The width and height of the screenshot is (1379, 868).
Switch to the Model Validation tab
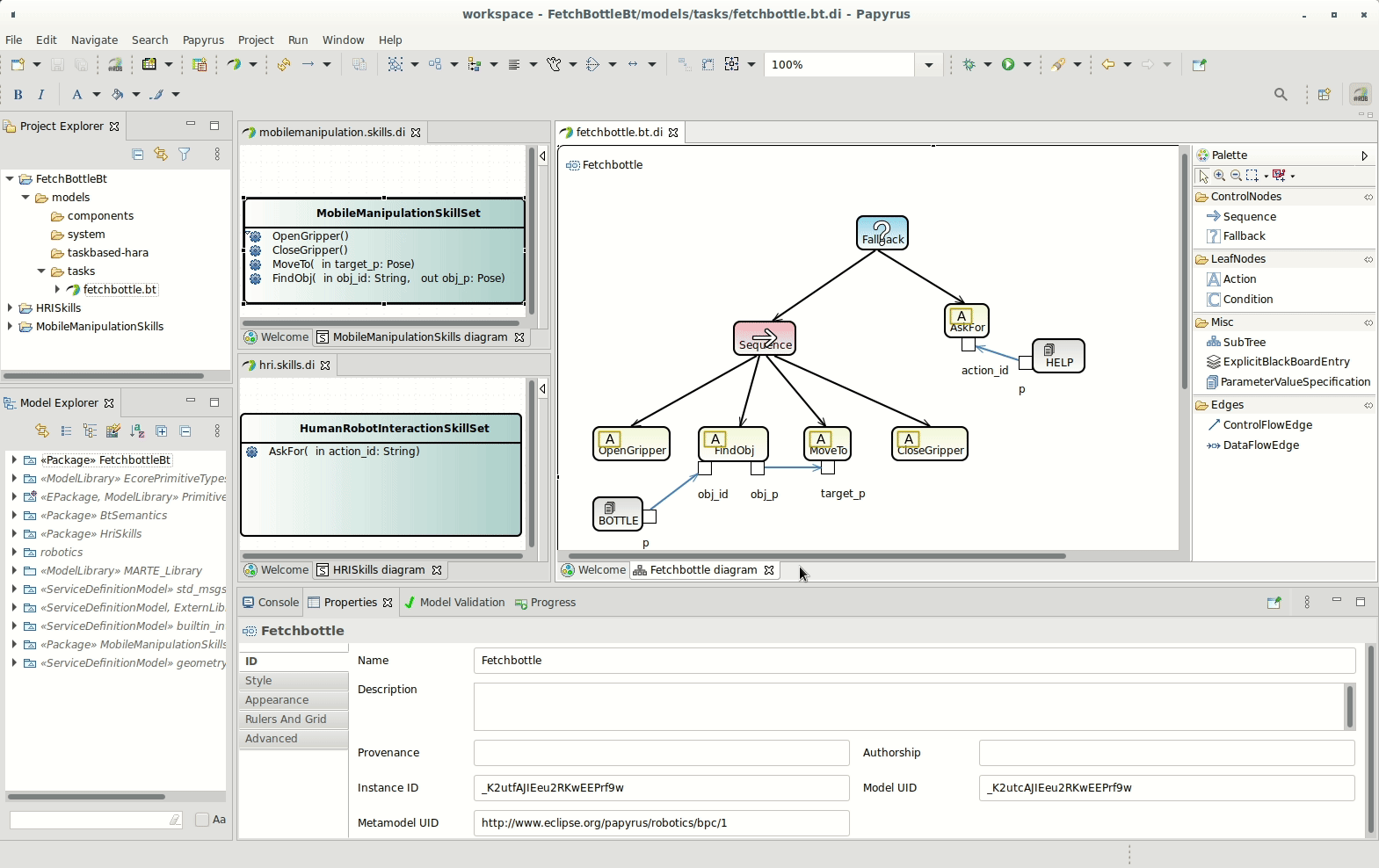(461, 603)
